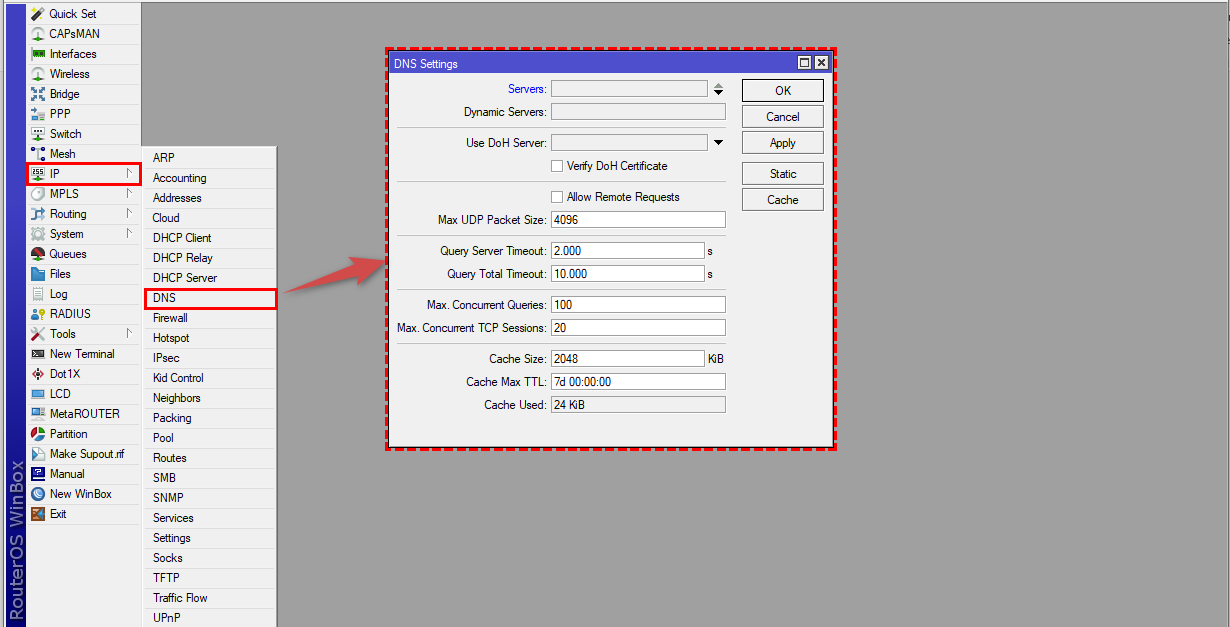The width and height of the screenshot is (1230, 627).
Task: Expand the Use DoH Server dropdown arrow
Action: (718, 143)
